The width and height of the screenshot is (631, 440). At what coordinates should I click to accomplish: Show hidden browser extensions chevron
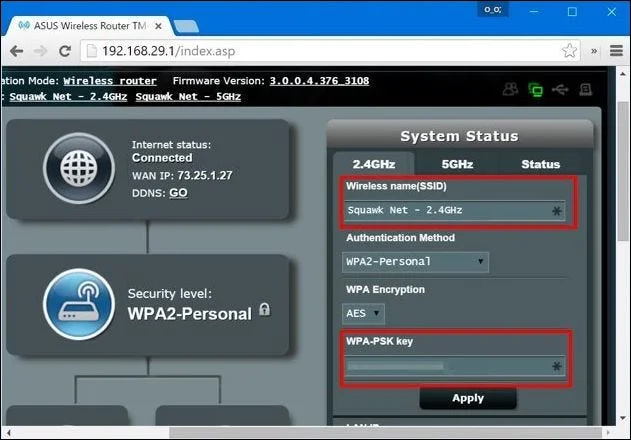[594, 51]
